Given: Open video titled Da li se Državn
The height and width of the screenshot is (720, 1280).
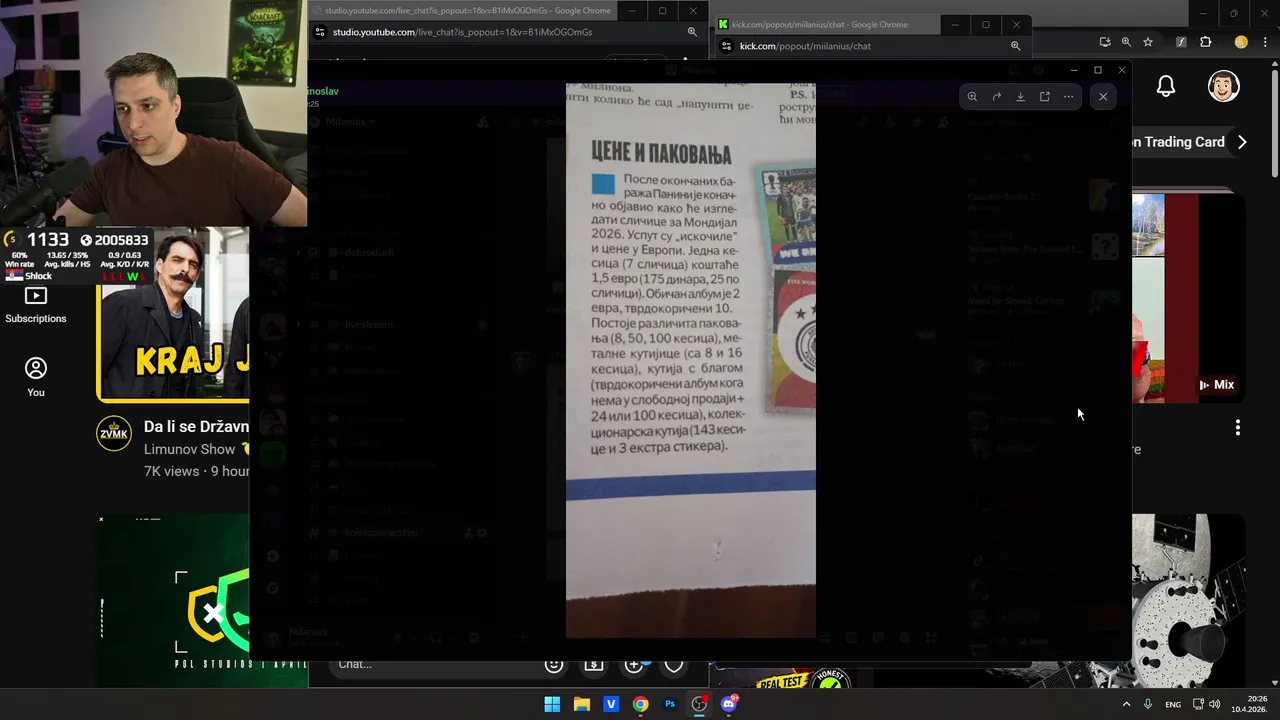Looking at the screenshot, I should point(196,426).
